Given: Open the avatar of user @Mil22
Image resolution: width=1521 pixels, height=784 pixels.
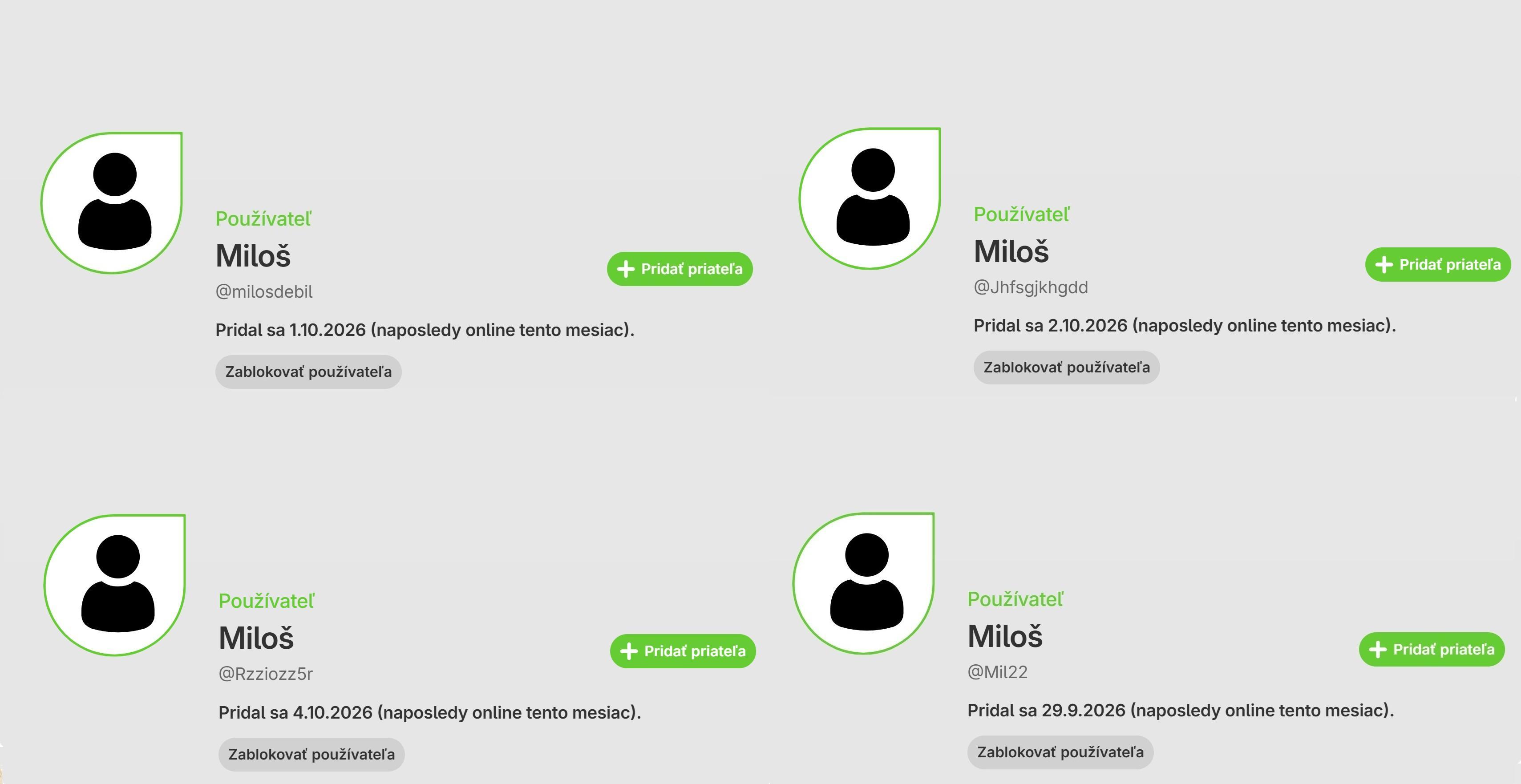Looking at the screenshot, I should (863, 583).
